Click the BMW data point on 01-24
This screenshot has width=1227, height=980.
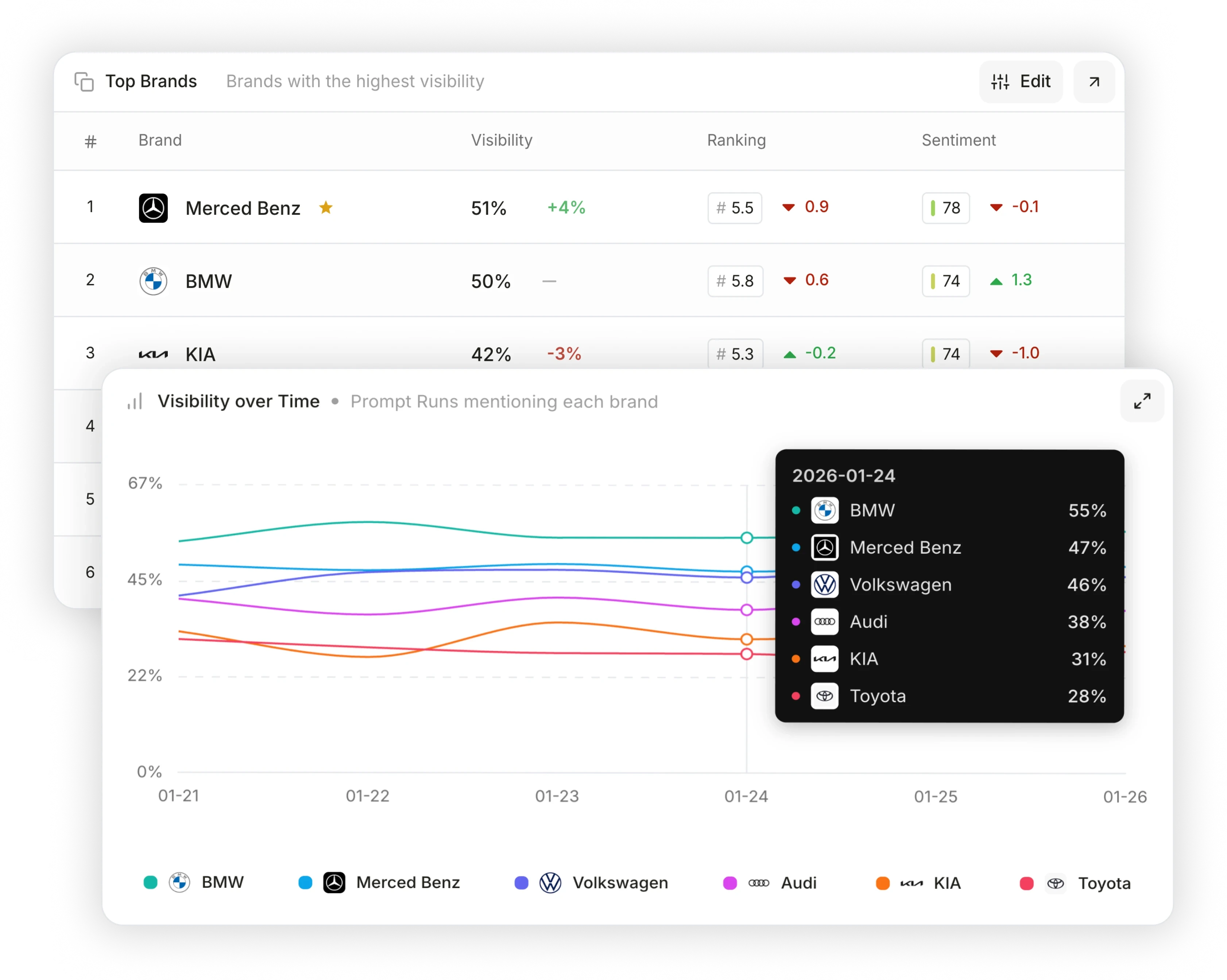[747, 537]
